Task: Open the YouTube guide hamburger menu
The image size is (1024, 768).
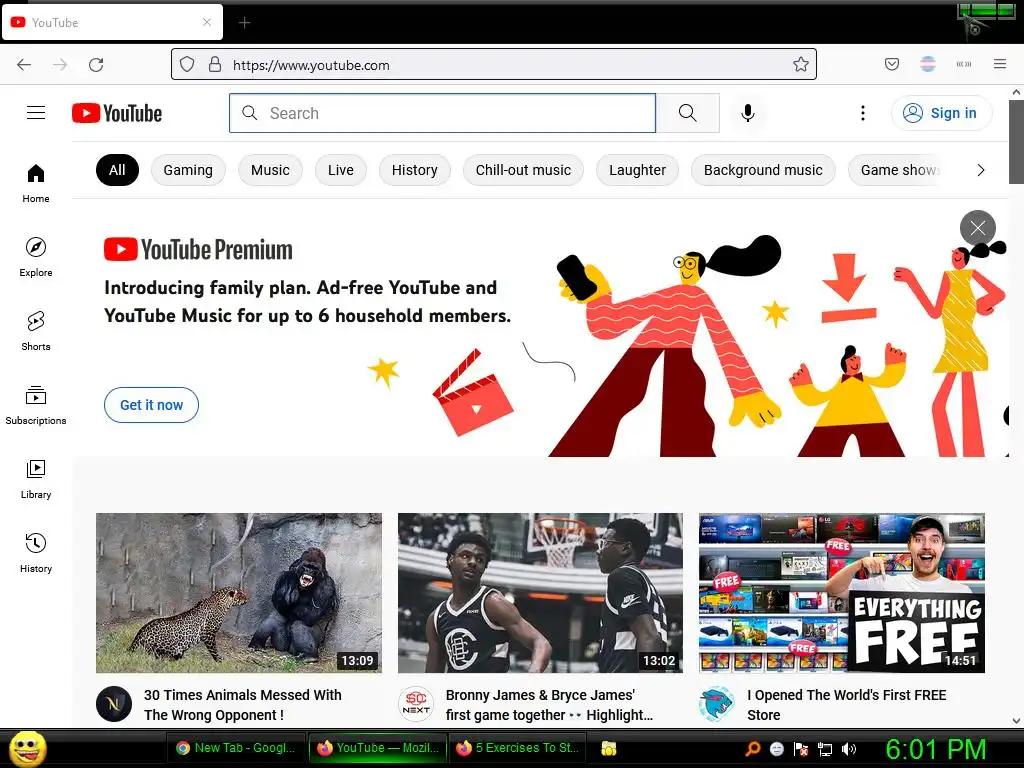Action: (36, 113)
